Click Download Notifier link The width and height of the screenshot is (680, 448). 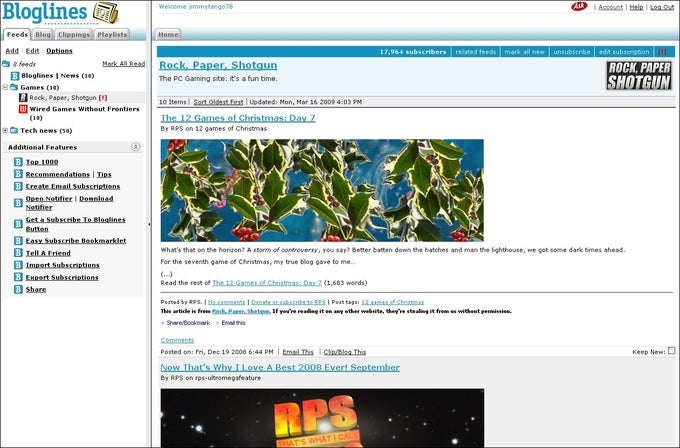pos(69,203)
